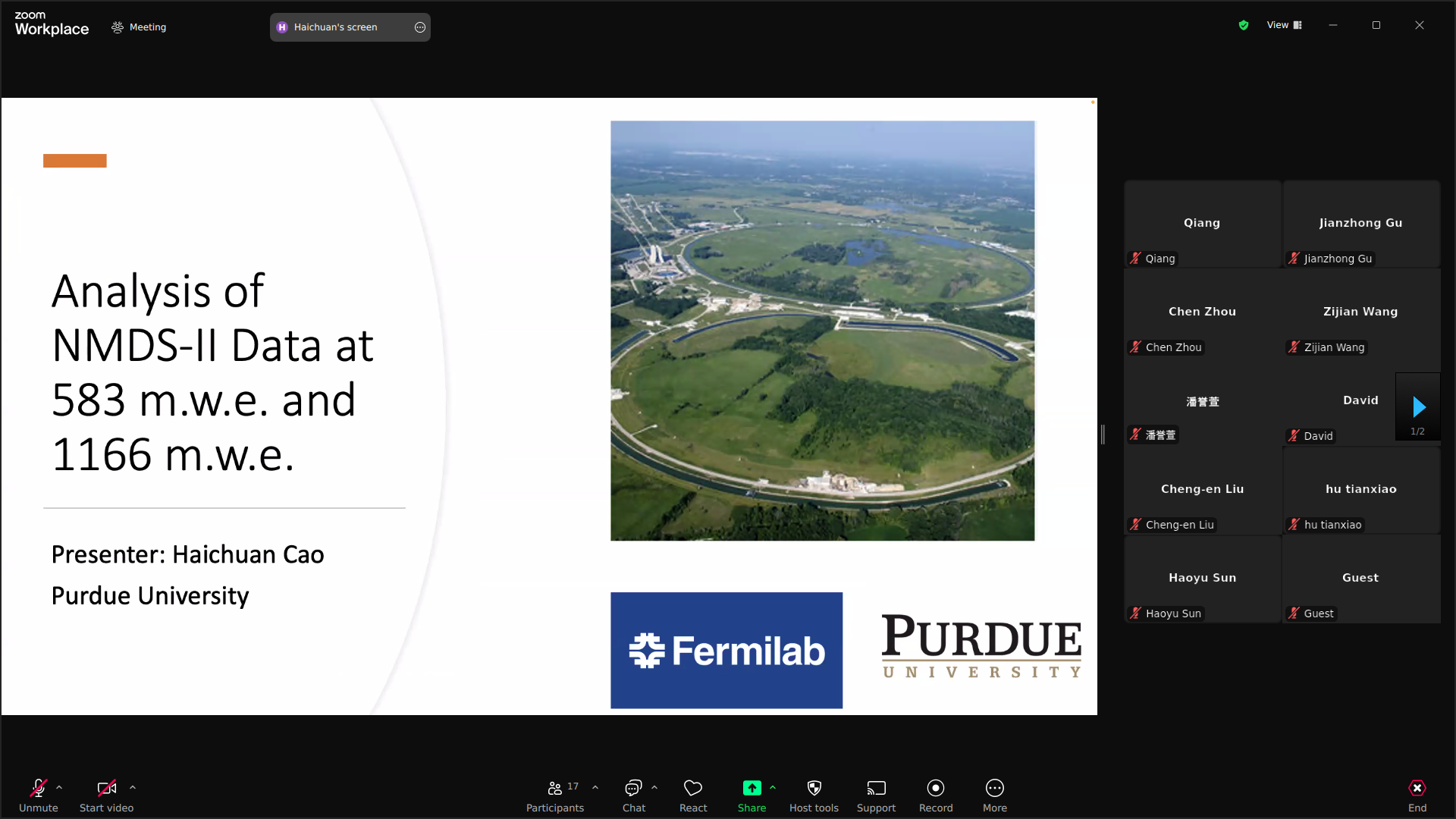1456x819 pixels.
Task: Click muted mic icon on David's label
Action: coord(1294,436)
